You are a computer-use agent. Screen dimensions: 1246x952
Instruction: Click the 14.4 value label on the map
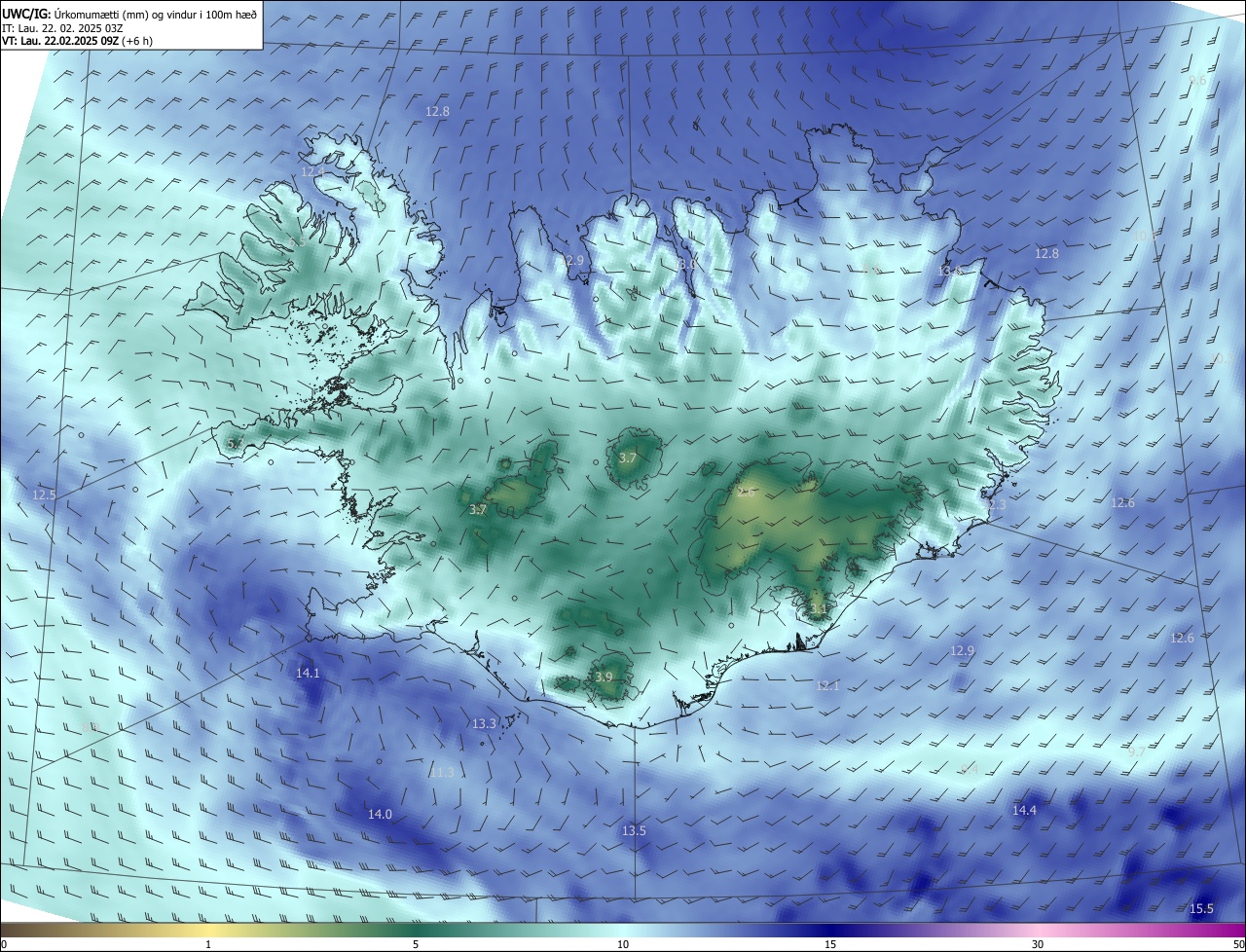click(1024, 810)
